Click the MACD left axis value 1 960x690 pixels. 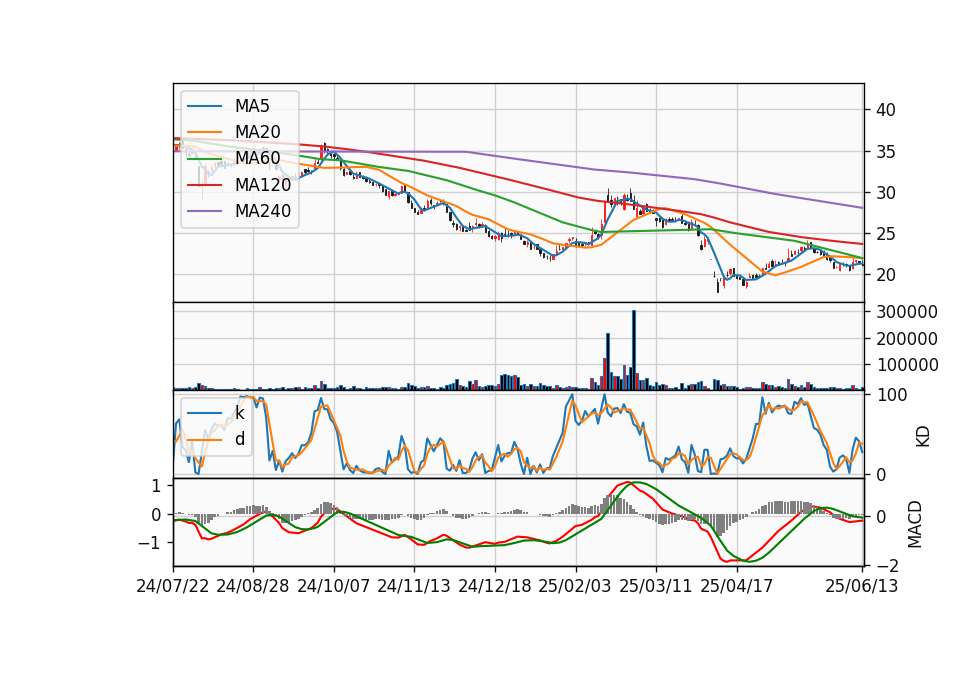(x=156, y=486)
